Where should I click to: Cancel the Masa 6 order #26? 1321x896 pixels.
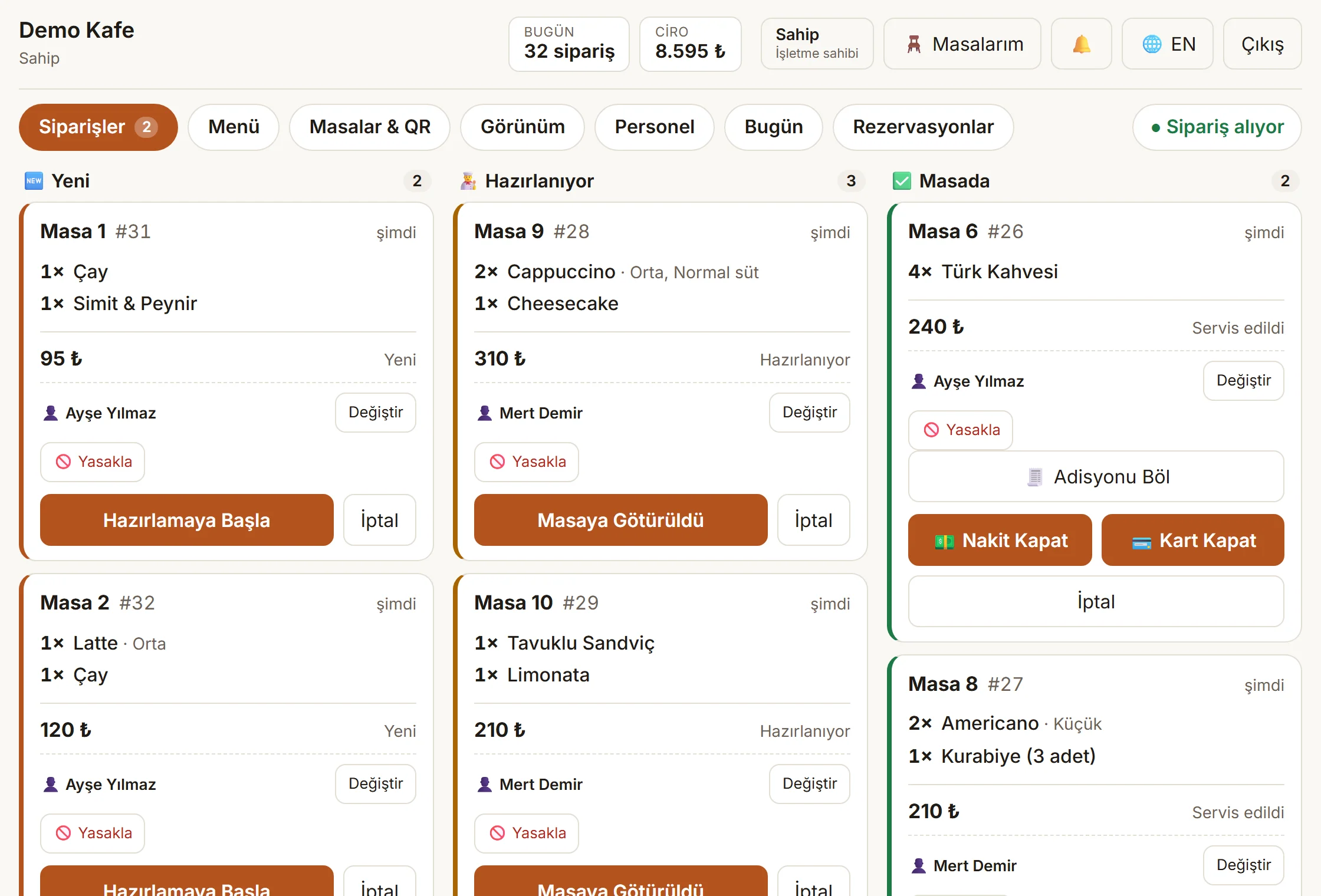click(x=1096, y=602)
